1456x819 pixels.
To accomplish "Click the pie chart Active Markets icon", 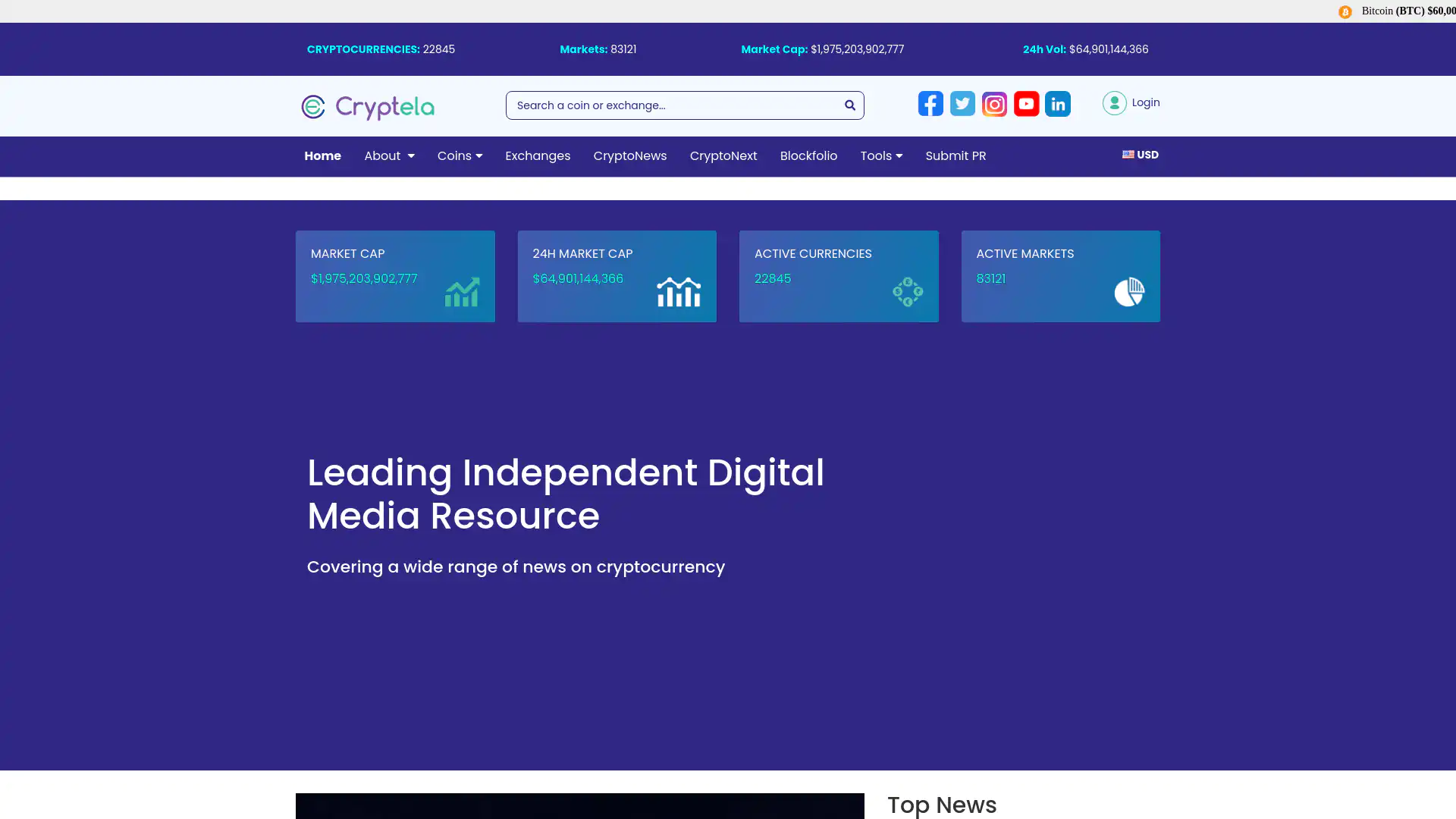I will coord(1128,292).
